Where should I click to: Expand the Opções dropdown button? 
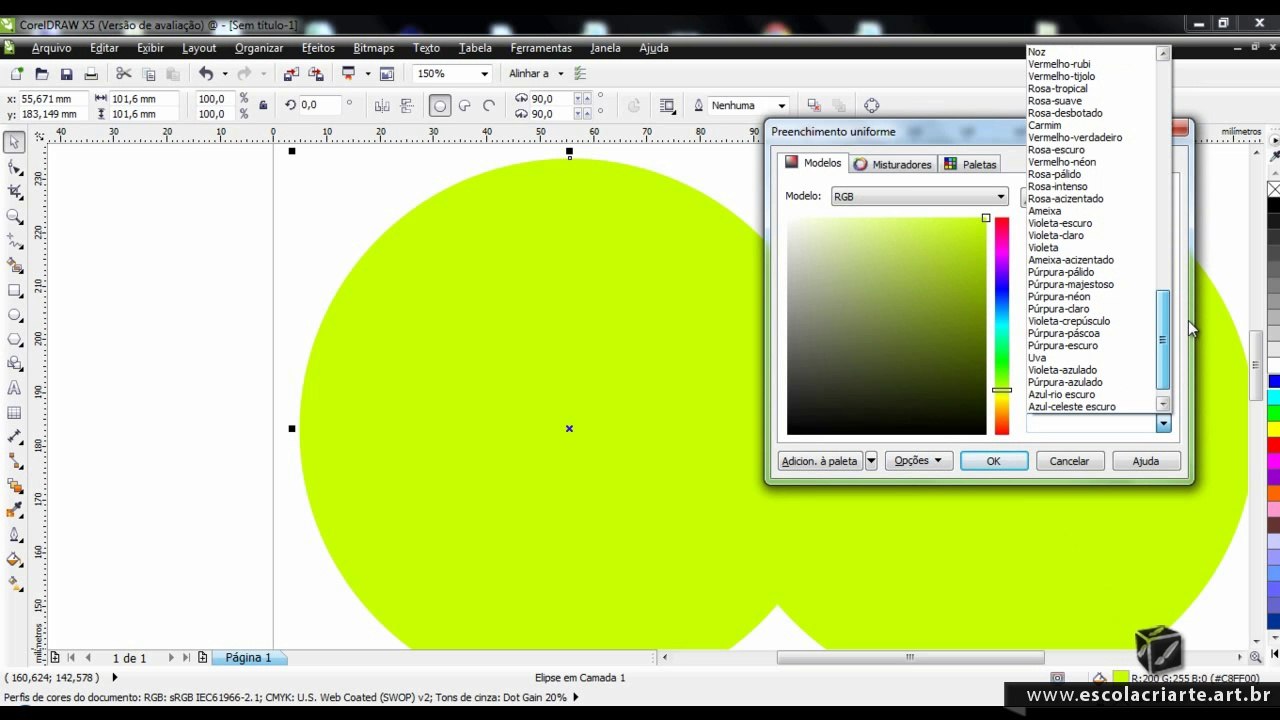(918, 461)
